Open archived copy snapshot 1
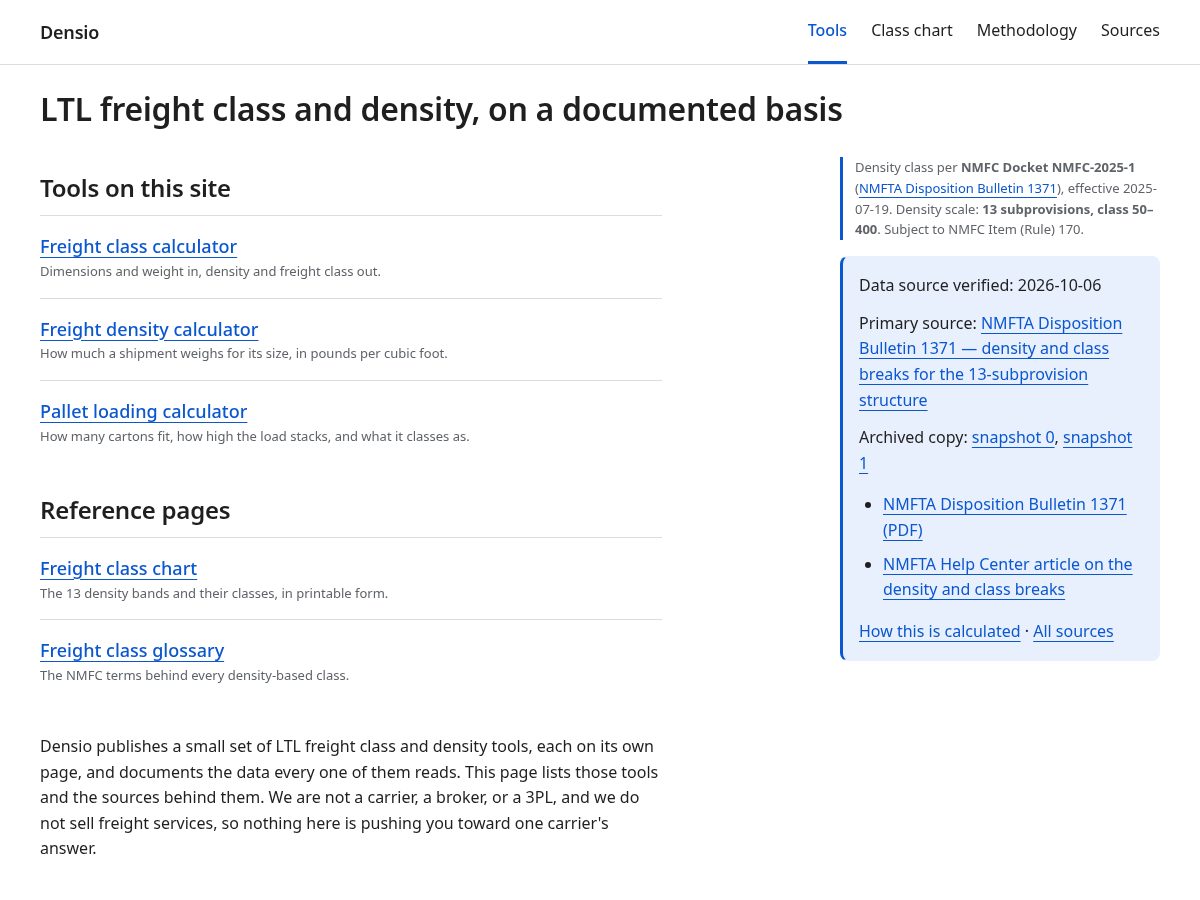 click(x=995, y=450)
